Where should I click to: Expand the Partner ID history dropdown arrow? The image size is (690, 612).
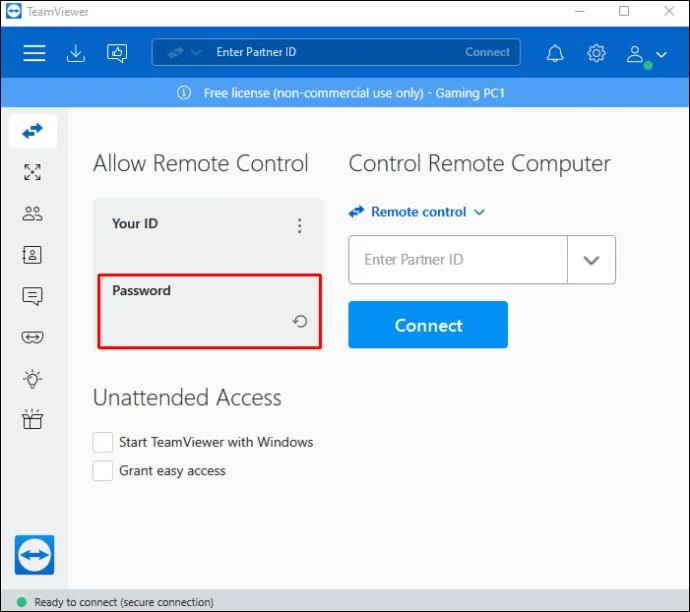pos(591,260)
